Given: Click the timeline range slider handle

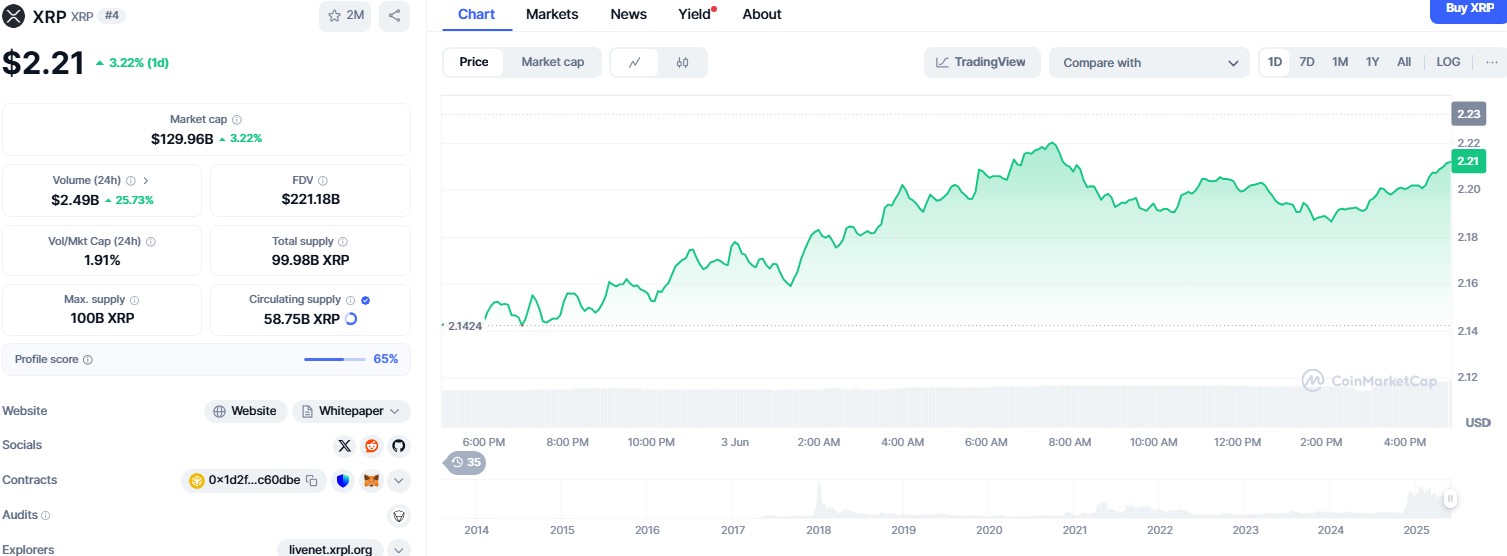Looking at the screenshot, I should coord(1450,498).
